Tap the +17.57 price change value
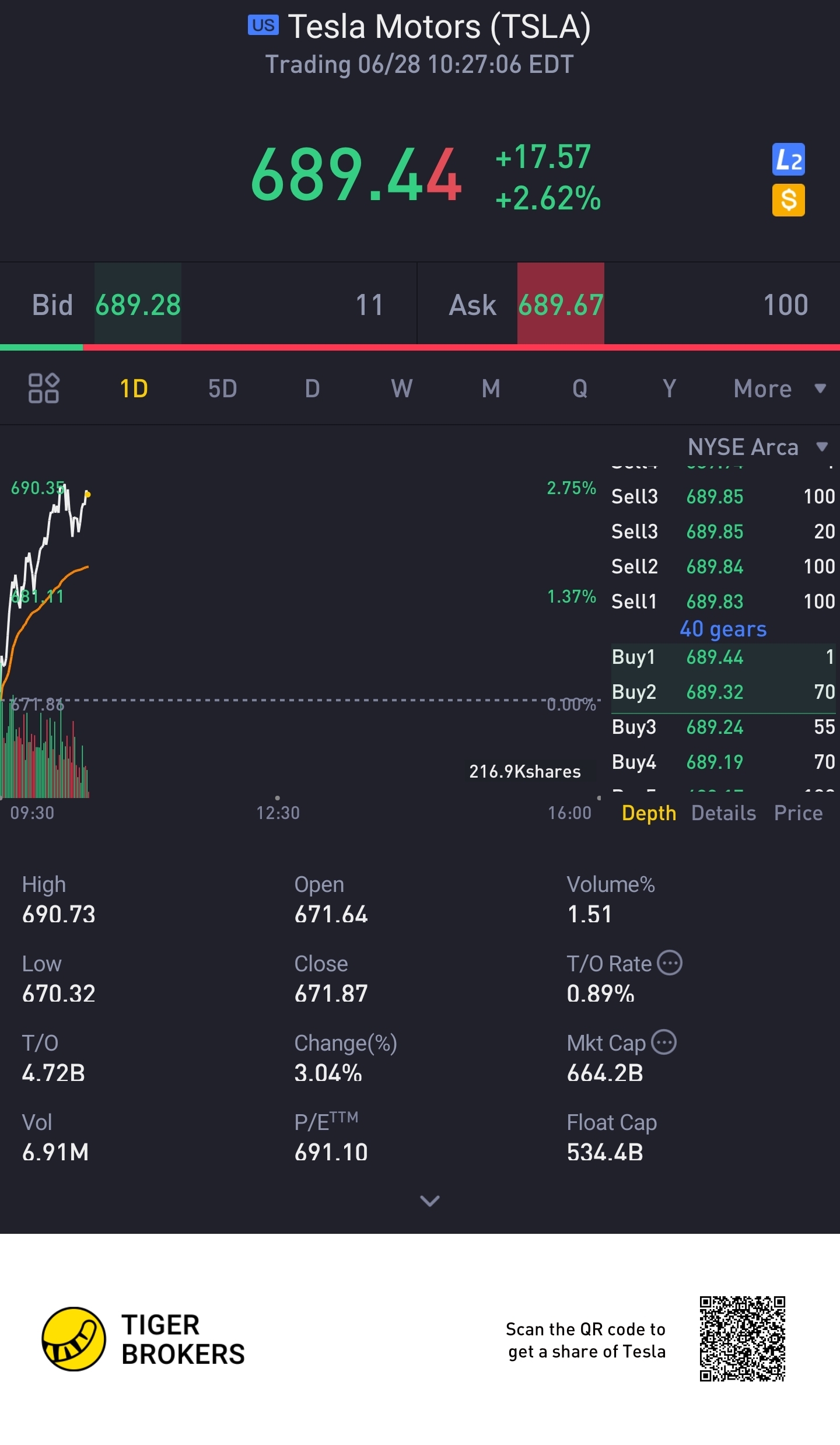 click(543, 156)
